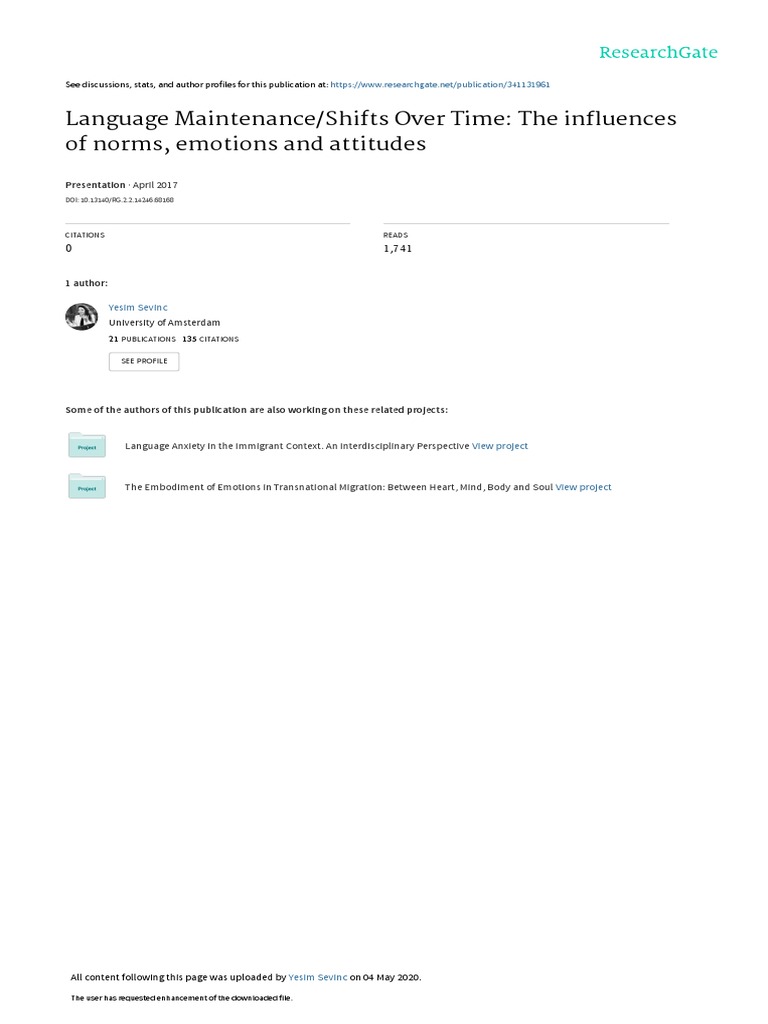Click the citations count 0

click(x=69, y=248)
